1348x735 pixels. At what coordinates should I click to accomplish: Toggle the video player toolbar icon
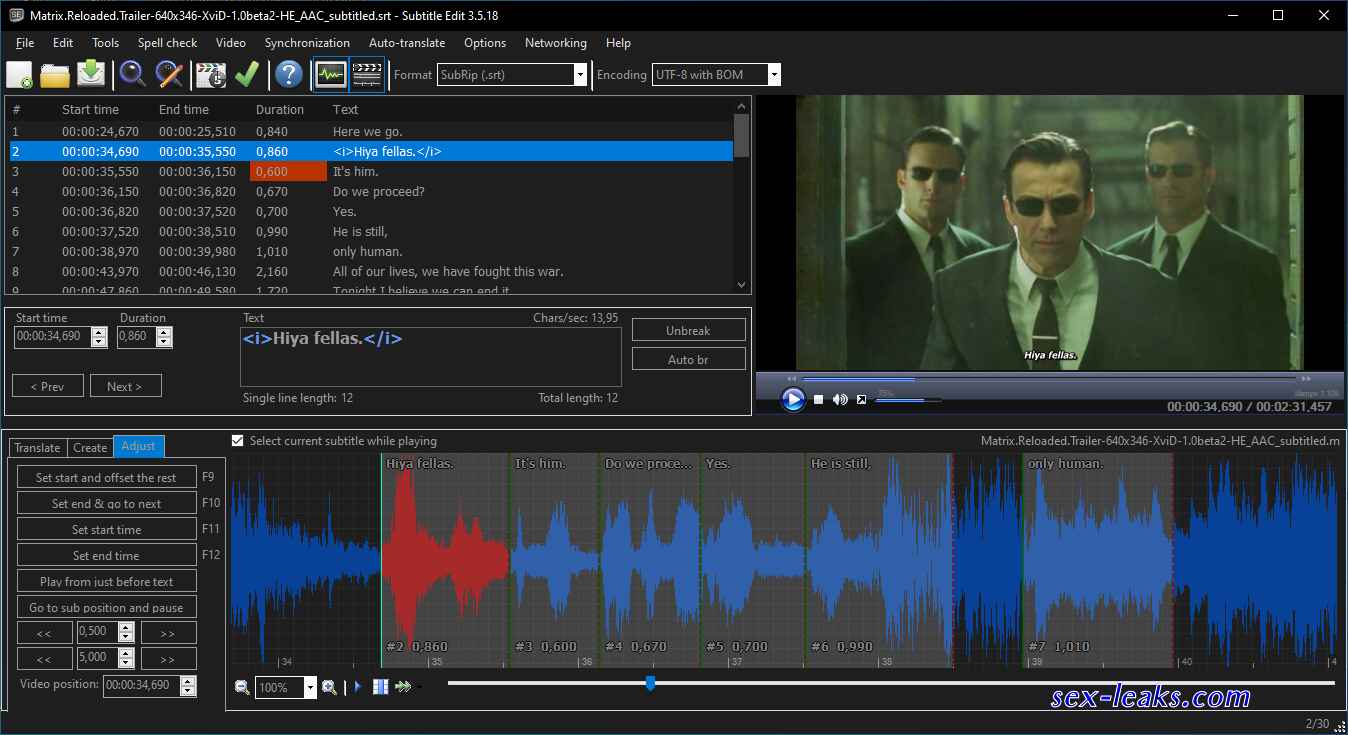[x=368, y=74]
